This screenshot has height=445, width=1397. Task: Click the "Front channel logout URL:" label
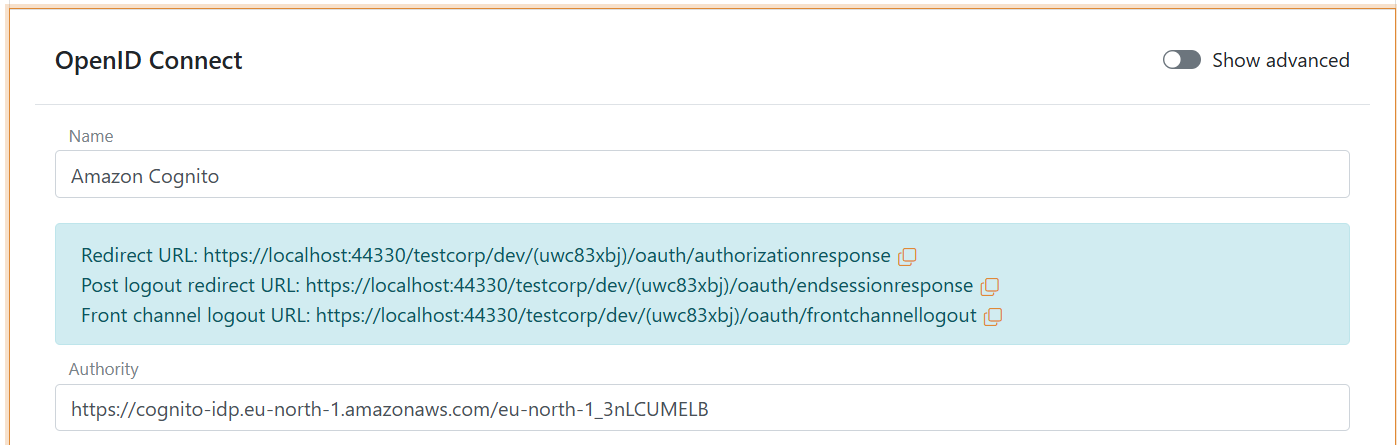(195, 316)
